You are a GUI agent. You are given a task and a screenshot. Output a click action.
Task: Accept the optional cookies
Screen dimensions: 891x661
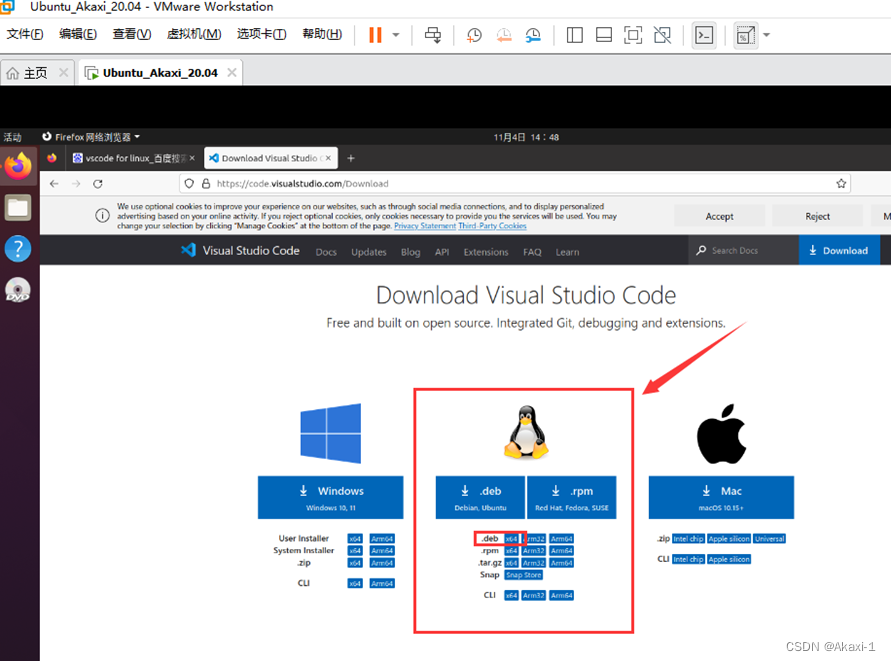coord(719,216)
